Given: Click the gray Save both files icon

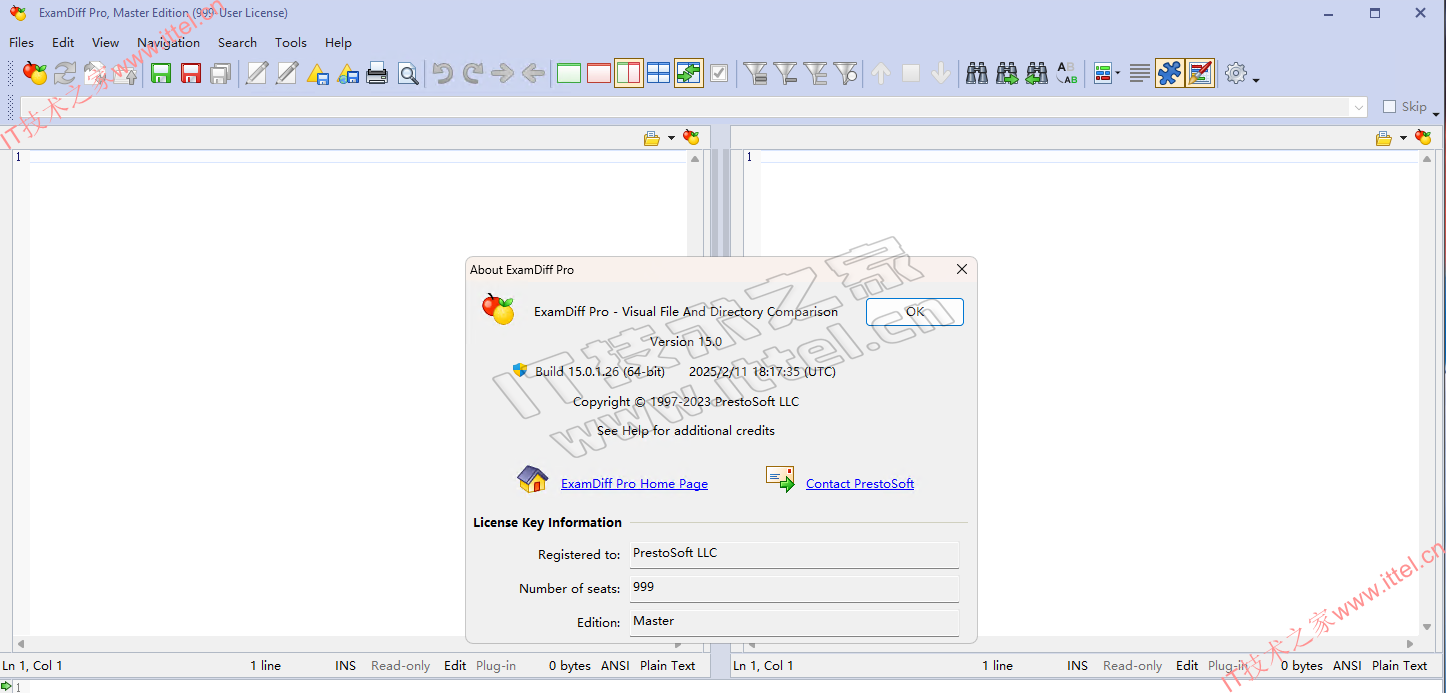Looking at the screenshot, I should [221, 73].
